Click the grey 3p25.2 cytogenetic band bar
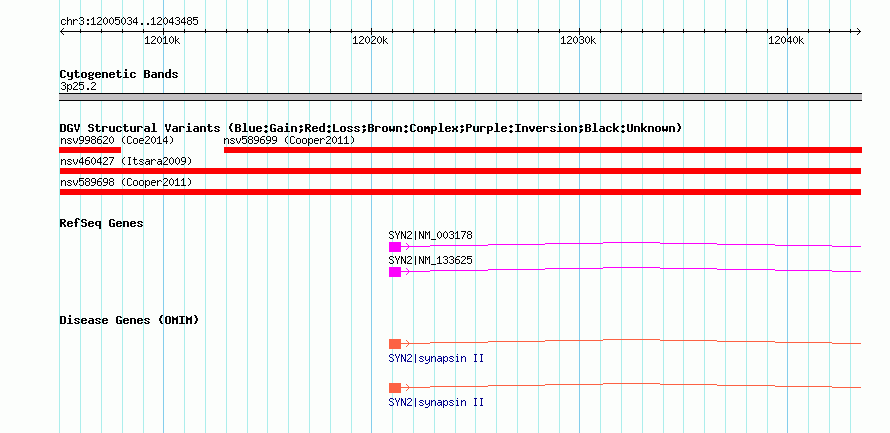Viewport: 890px width, 433px height. (460, 97)
